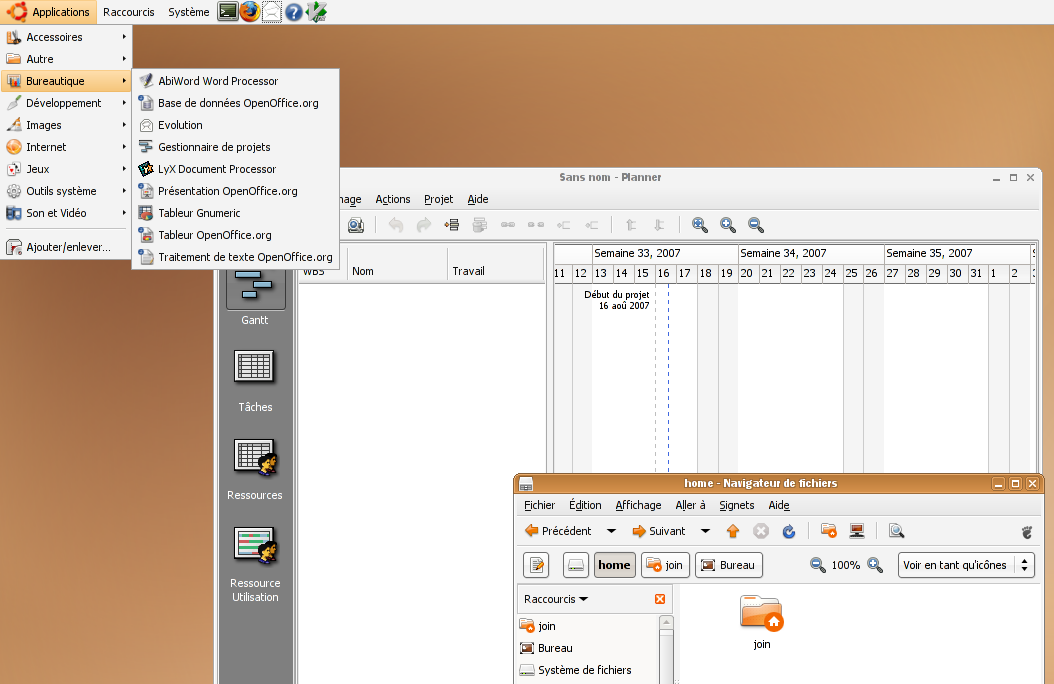Open 'Voir en tant qu'icônes' view selector
The image size is (1054, 684).
tap(966, 565)
